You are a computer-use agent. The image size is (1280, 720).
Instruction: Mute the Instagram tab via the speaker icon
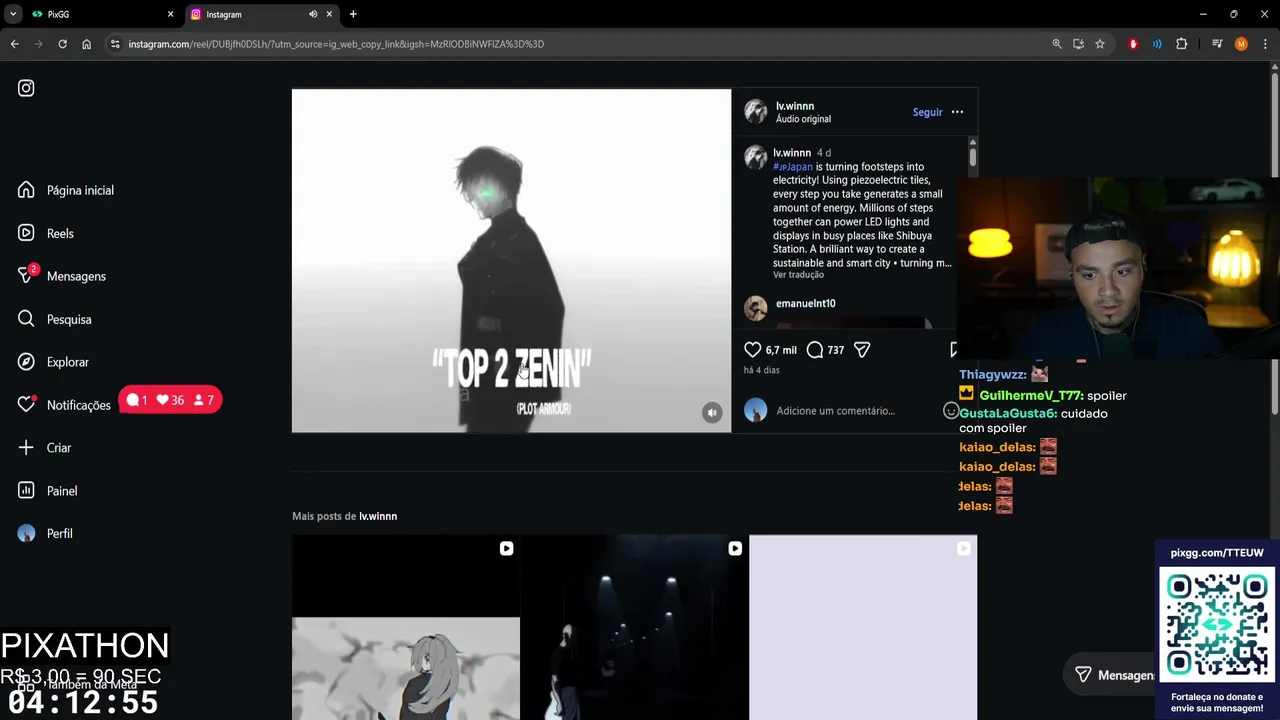[x=312, y=14]
